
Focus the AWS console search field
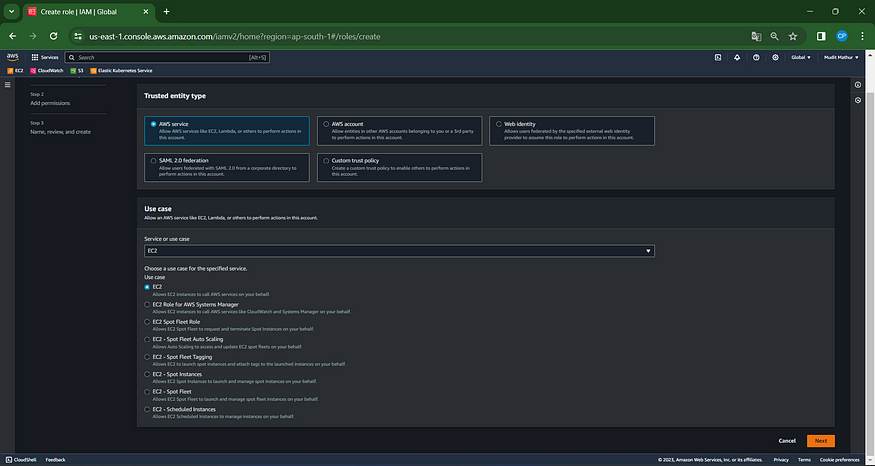coord(167,57)
